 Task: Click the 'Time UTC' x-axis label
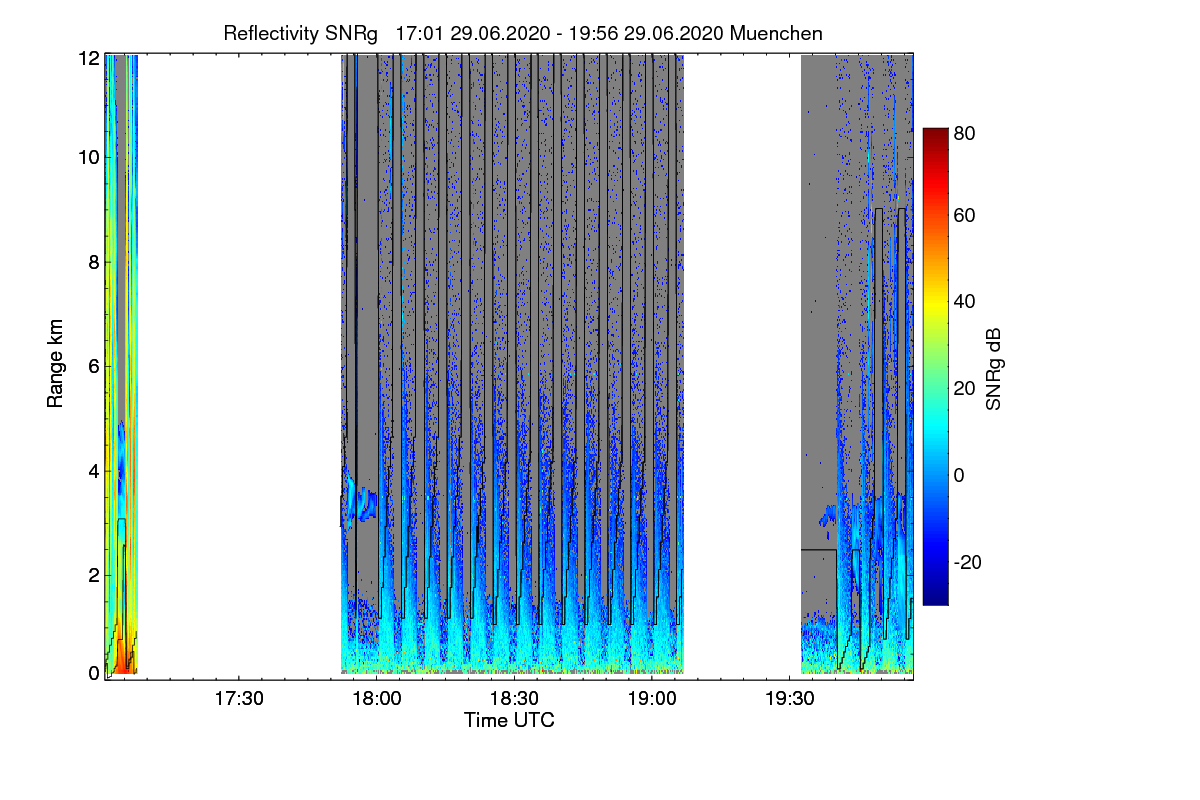509,720
